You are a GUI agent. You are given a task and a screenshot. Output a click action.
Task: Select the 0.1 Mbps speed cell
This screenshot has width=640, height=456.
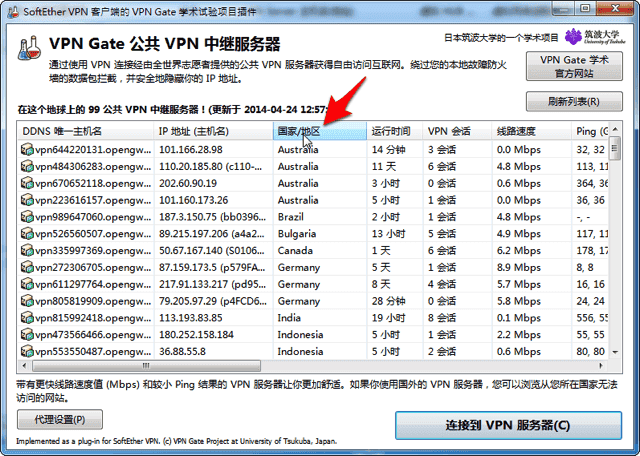click(x=518, y=318)
